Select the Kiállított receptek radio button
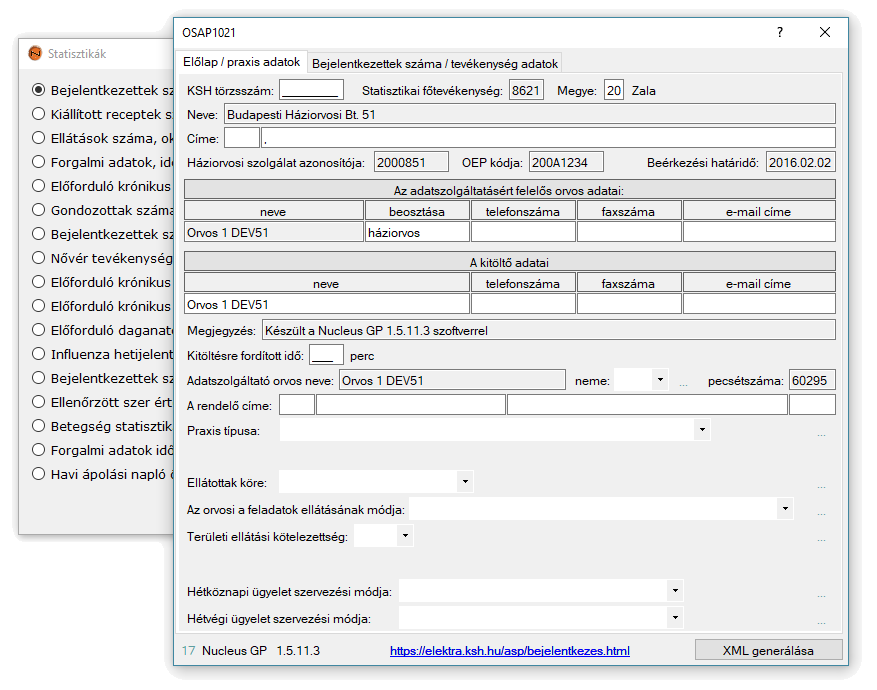This screenshot has height=690, width=877. tap(38, 114)
